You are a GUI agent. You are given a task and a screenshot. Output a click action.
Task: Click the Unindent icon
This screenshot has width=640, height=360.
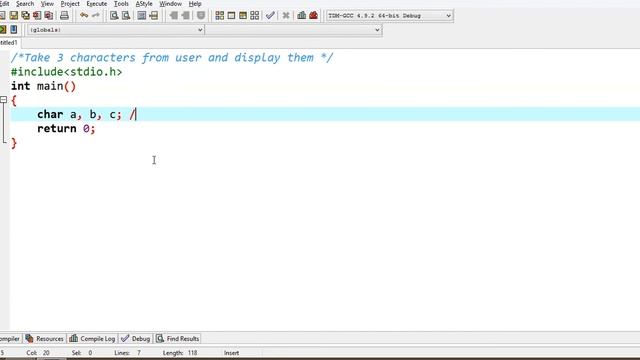(173, 16)
